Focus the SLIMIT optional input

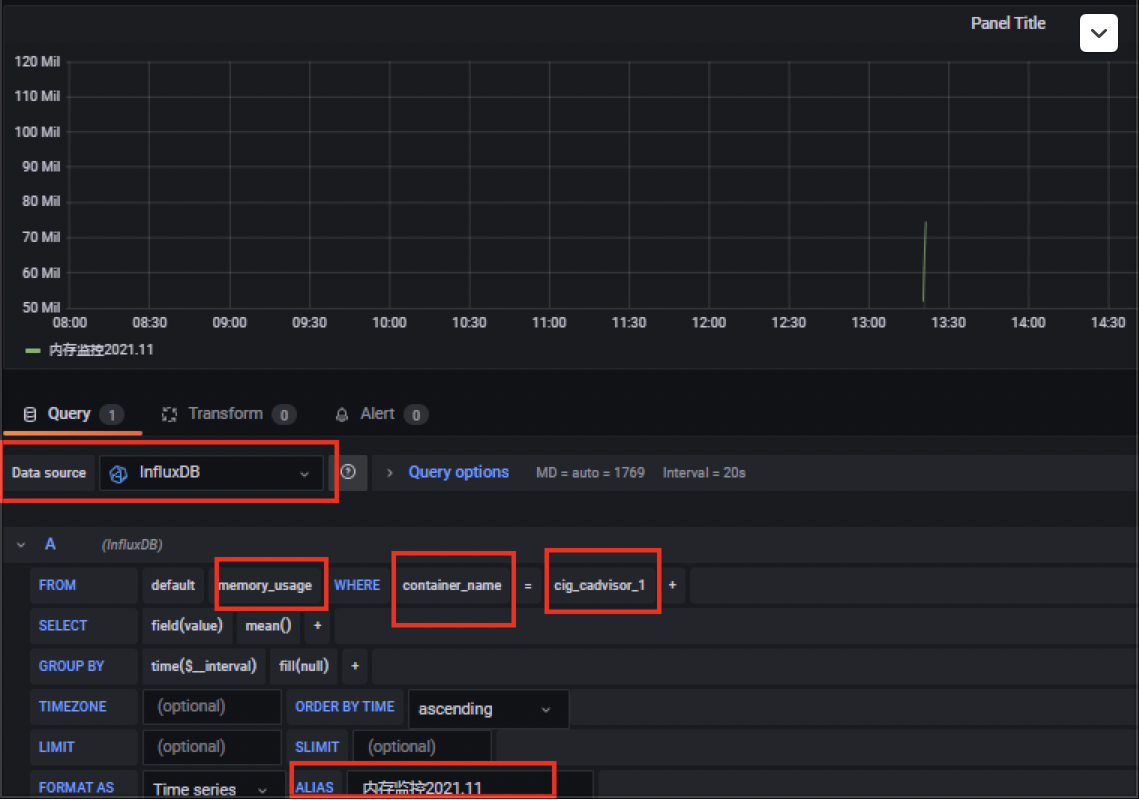[422, 748]
